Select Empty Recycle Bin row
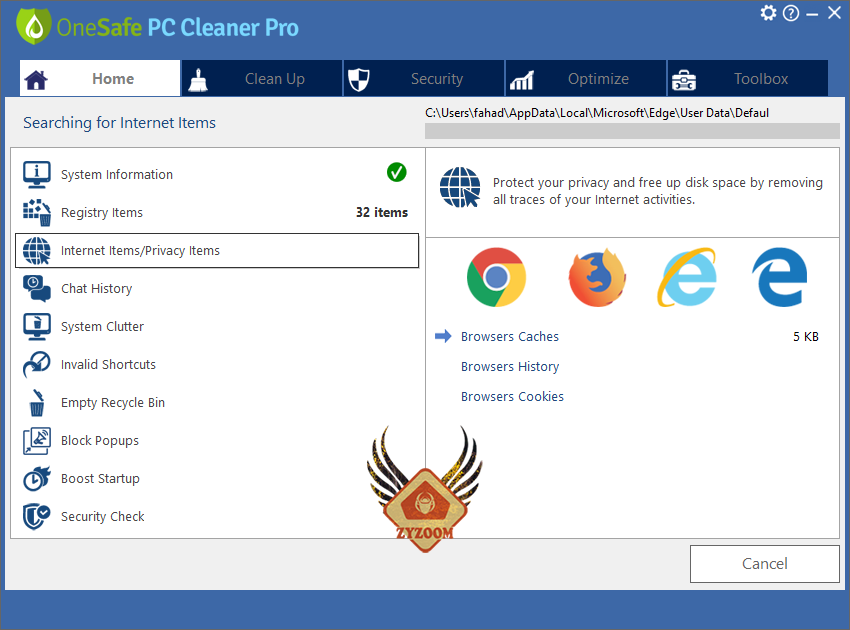 pos(217,402)
